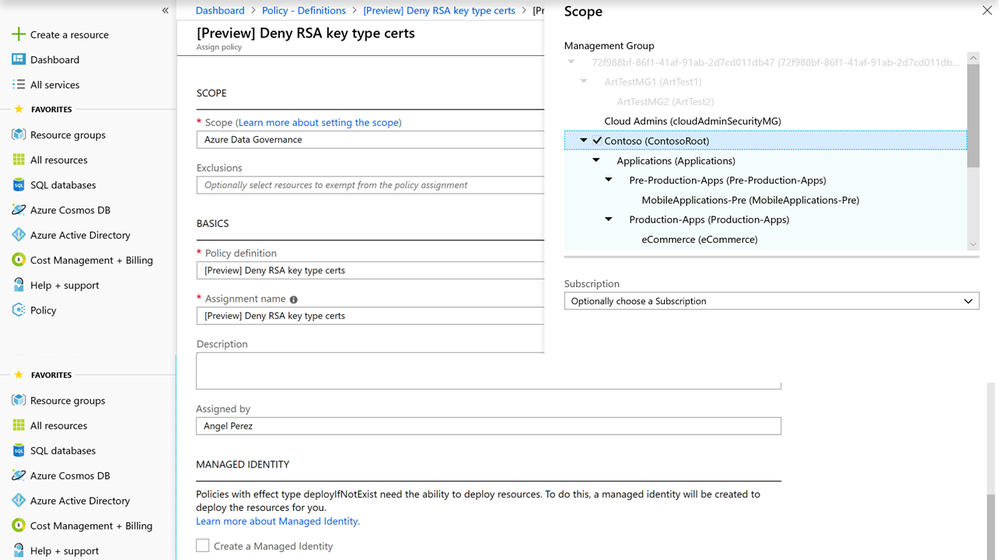The width and height of the screenshot is (999, 560).
Task: Click the info icon beside Assignment name
Action: [294, 299]
